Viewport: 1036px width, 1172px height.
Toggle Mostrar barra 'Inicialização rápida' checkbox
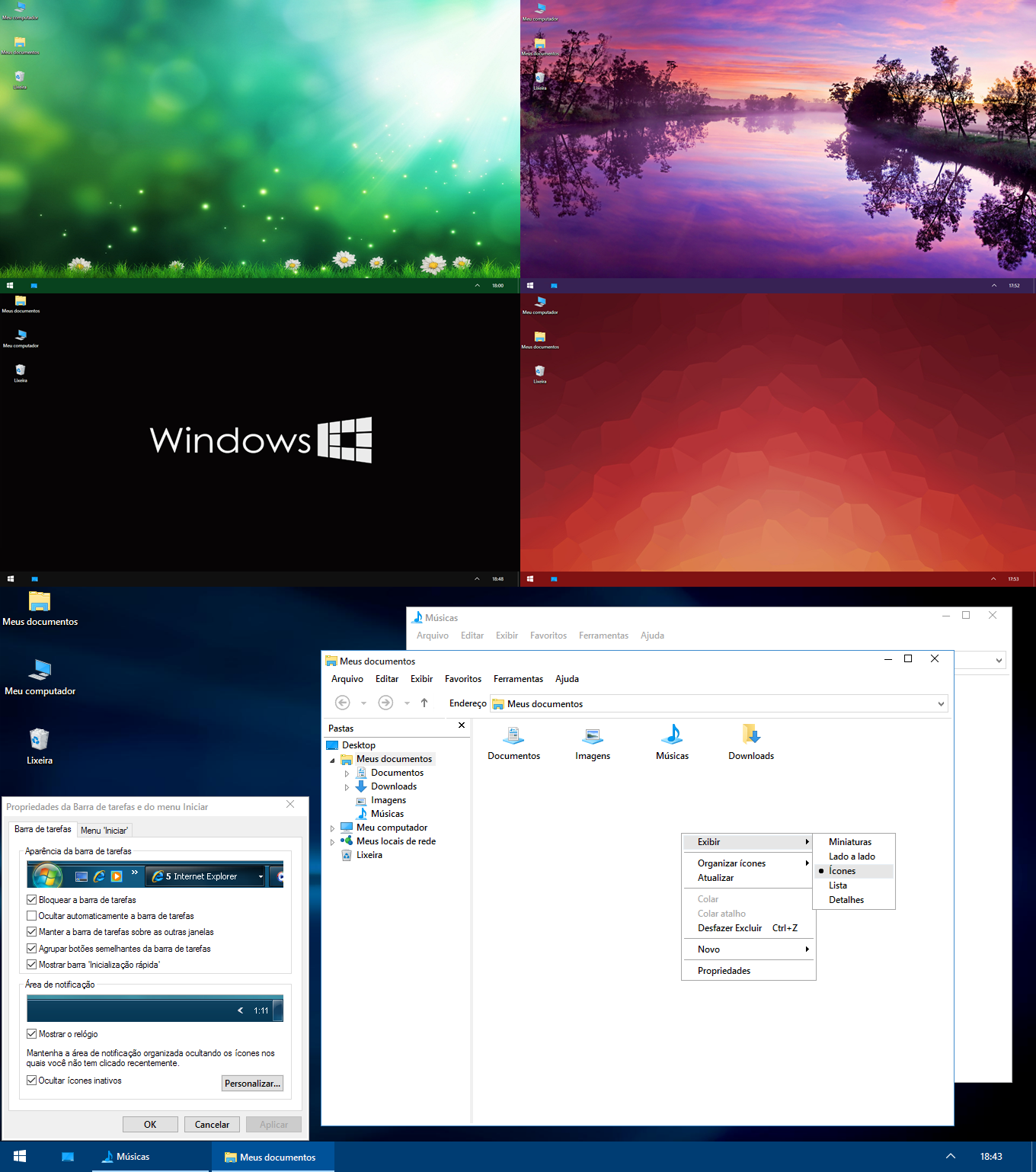coord(32,965)
